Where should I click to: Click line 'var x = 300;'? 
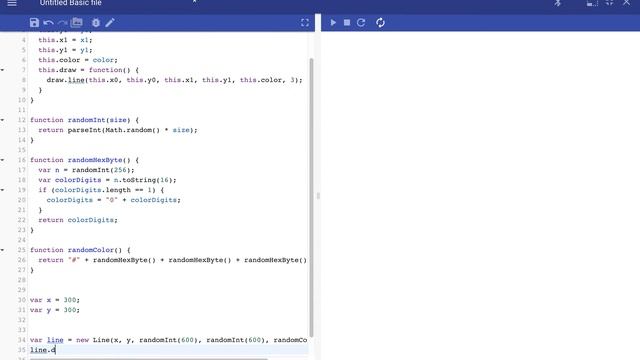coord(55,300)
